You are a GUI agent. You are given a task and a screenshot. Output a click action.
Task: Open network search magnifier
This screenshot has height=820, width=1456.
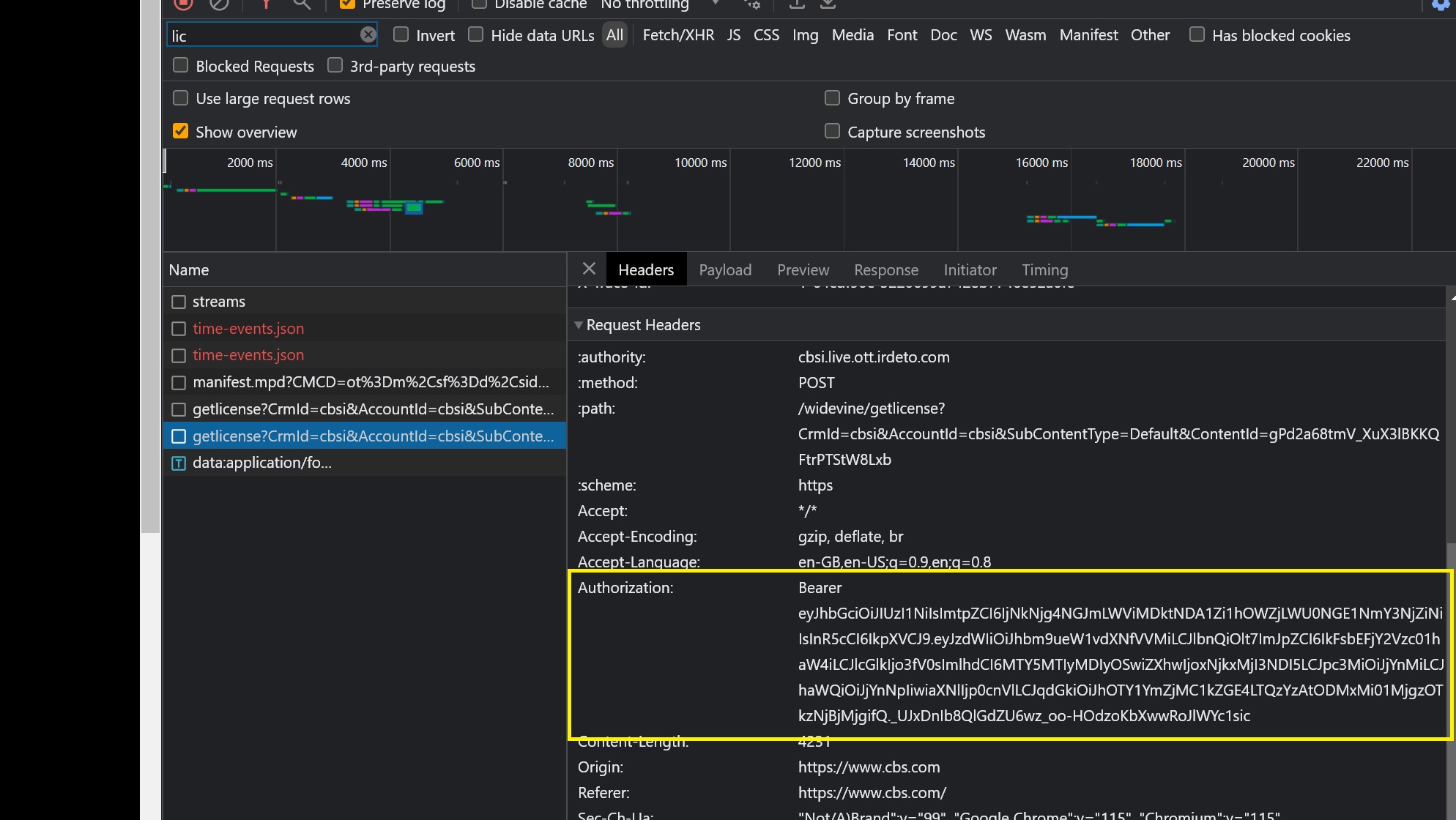tap(302, 4)
